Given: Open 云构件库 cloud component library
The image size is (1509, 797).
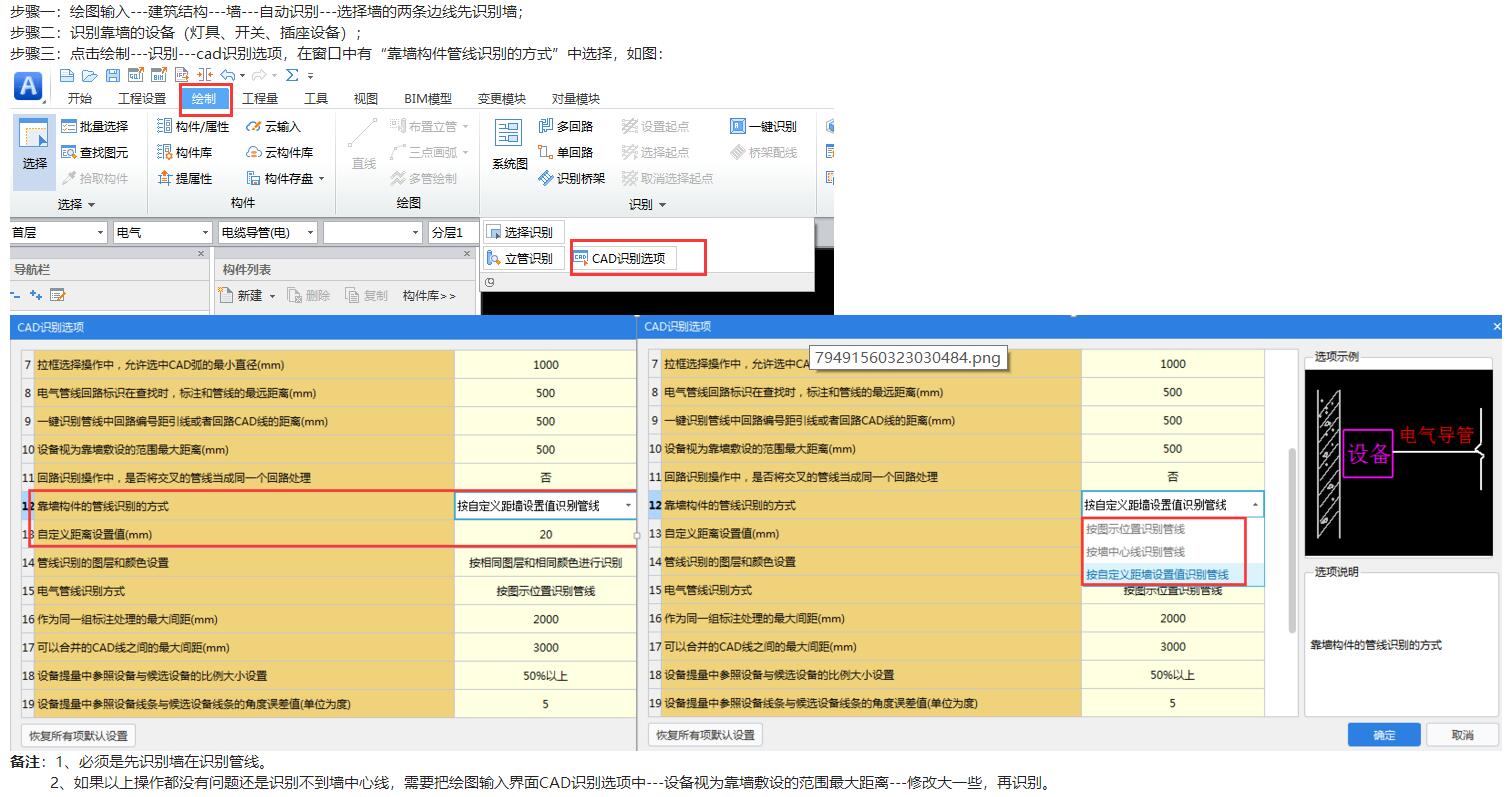Looking at the screenshot, I should (280, 153).
